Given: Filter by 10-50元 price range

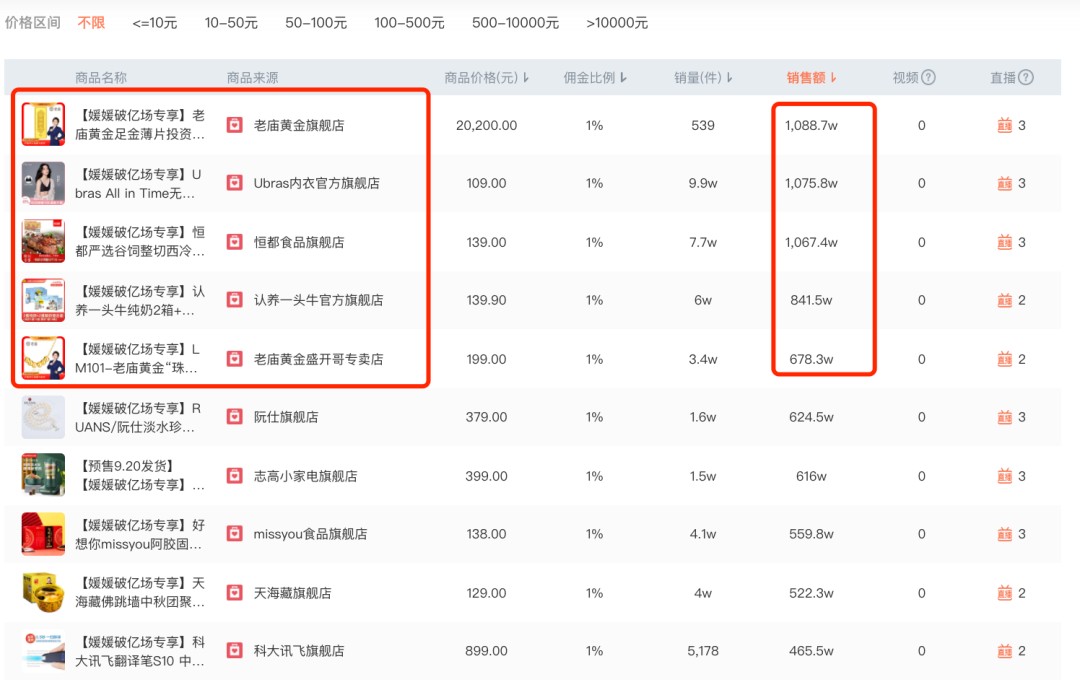Looking at the screenshot, I should point(231,23).
